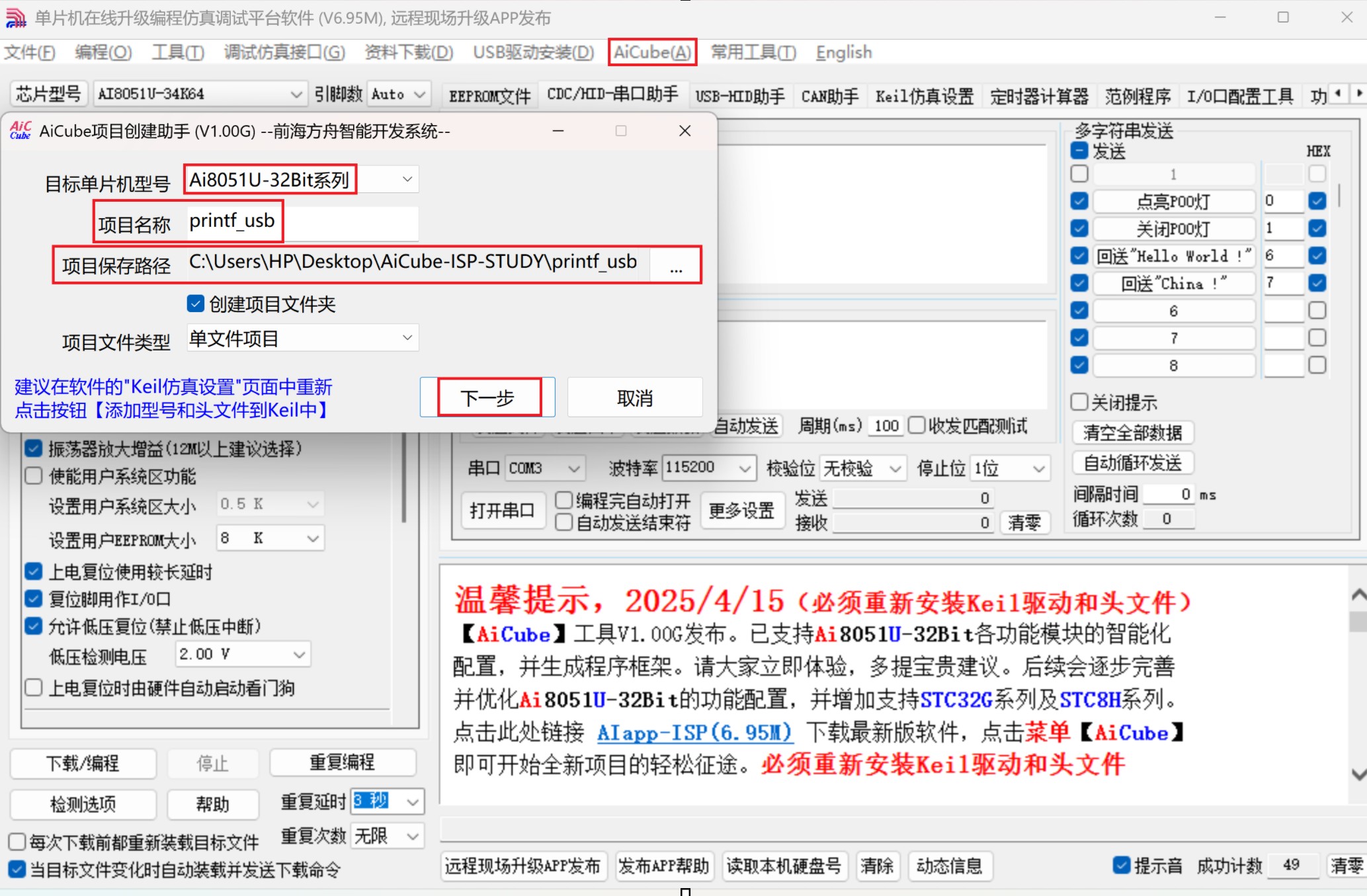The image size is (1367, 896).
Task: Expand 目标单片机型号 dropdown
Action: pos(407,179)
